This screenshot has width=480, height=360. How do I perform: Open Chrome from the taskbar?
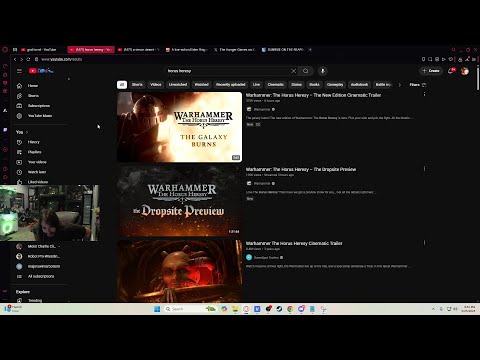click(290, 309)
